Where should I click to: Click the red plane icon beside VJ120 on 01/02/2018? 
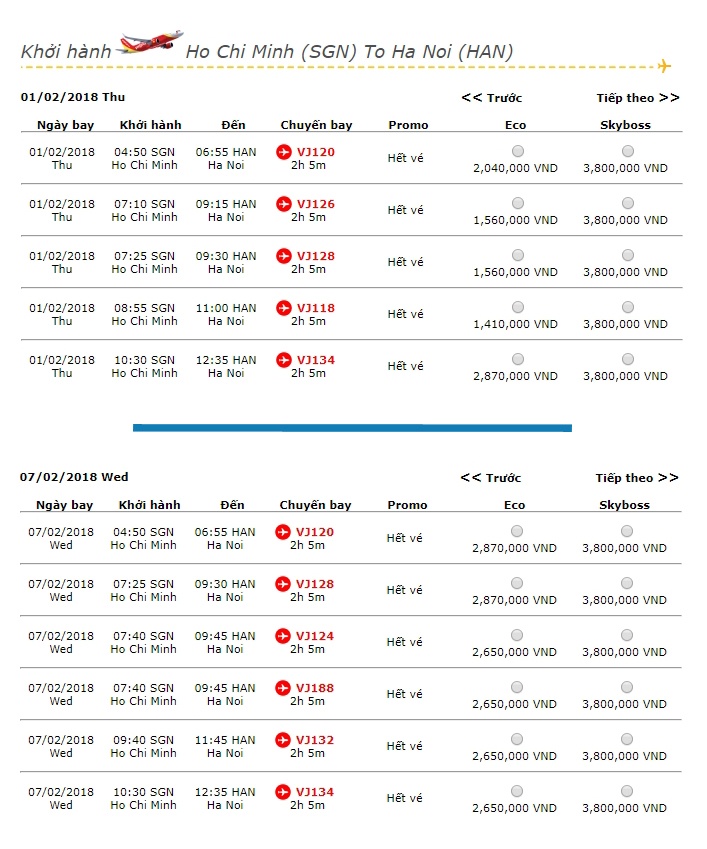pyautogui.click(x=284, y=152)
